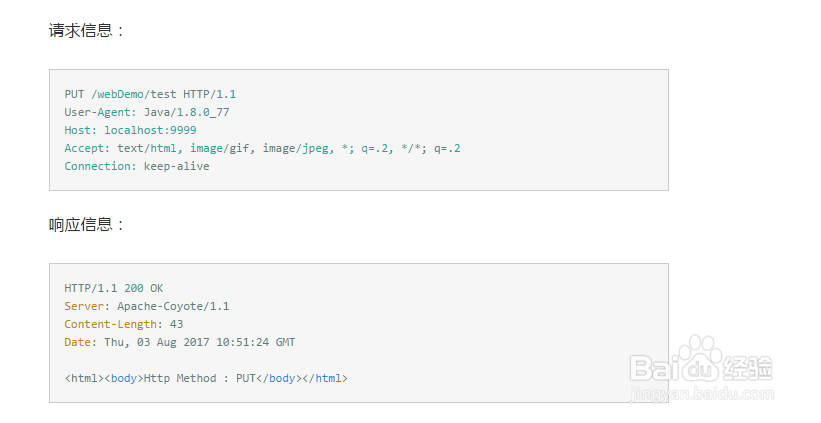Click the Apache-Coyote/1.1 server value

coord(173,306)
